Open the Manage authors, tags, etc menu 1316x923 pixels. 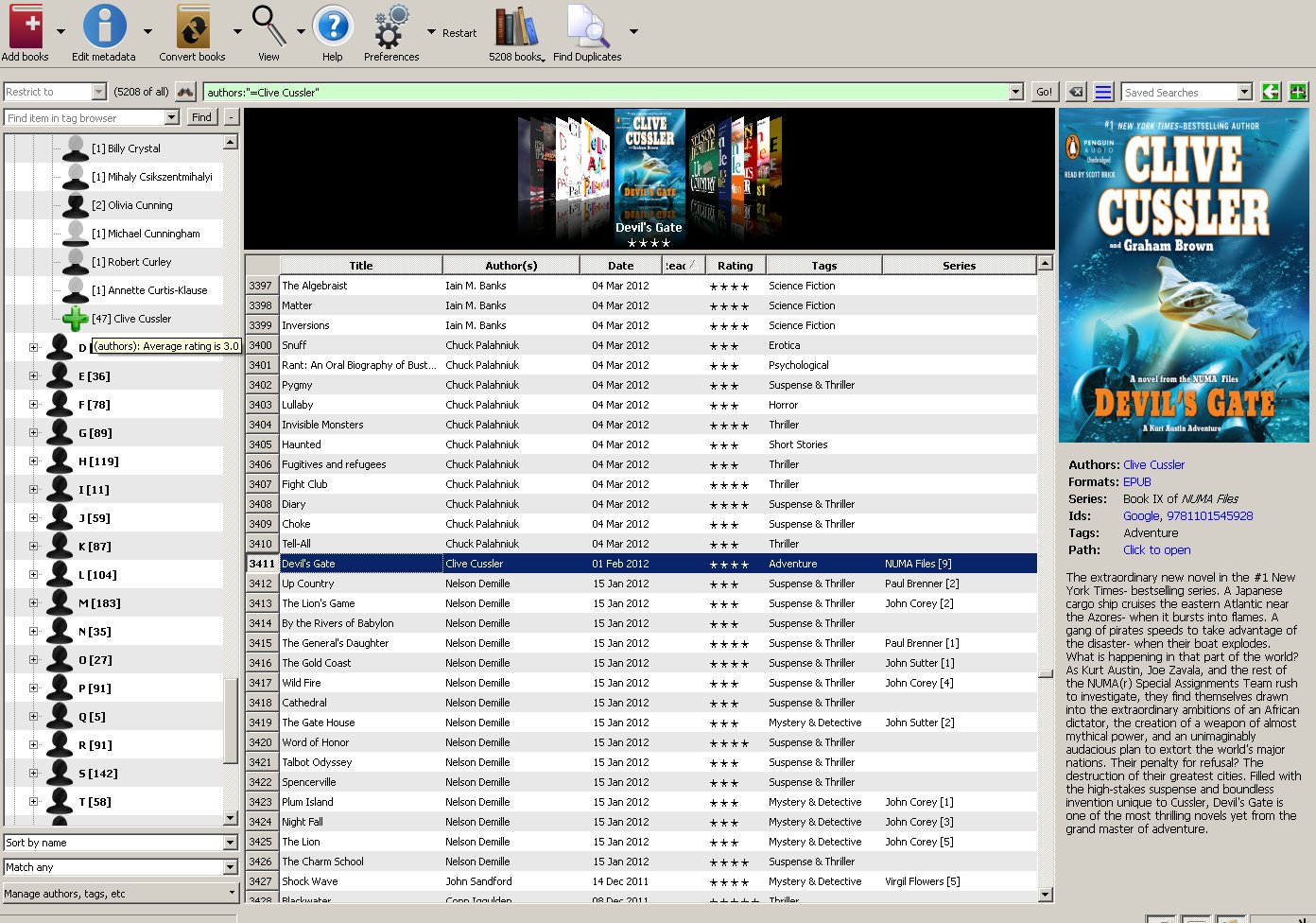coord(120,894)
